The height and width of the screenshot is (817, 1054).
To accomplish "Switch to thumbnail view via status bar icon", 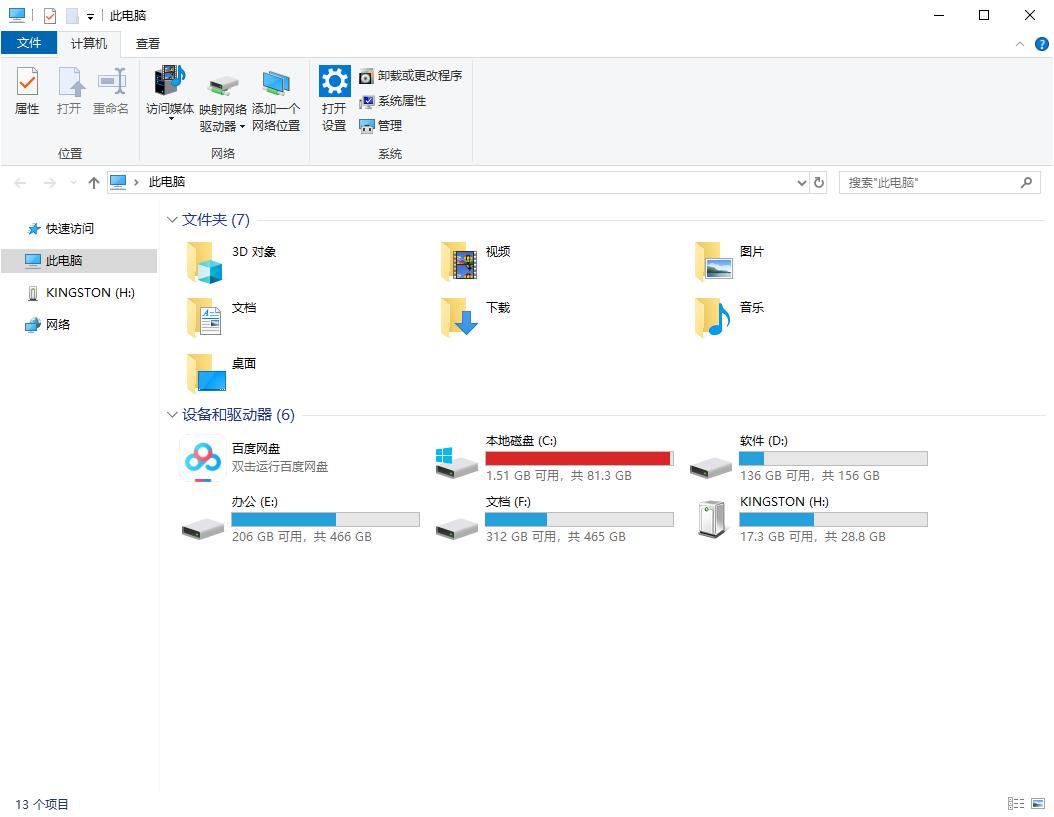I will pos(1040,803).
